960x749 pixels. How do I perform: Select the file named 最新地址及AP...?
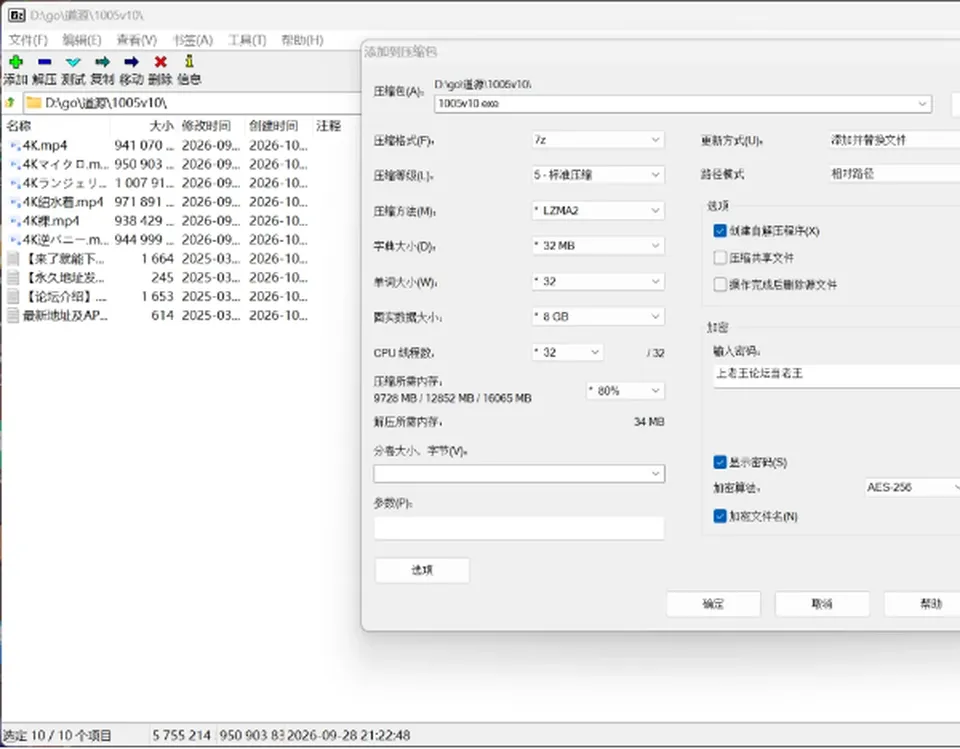tap(65, 316)
